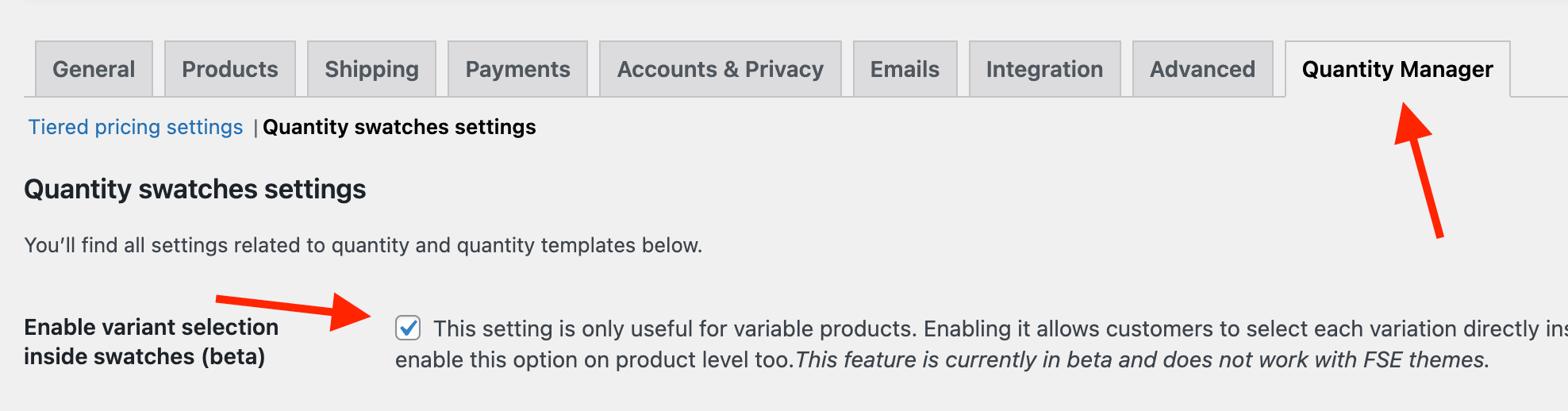Uncheck the variant selection inside swatches checkbox

tap(408, 328)
